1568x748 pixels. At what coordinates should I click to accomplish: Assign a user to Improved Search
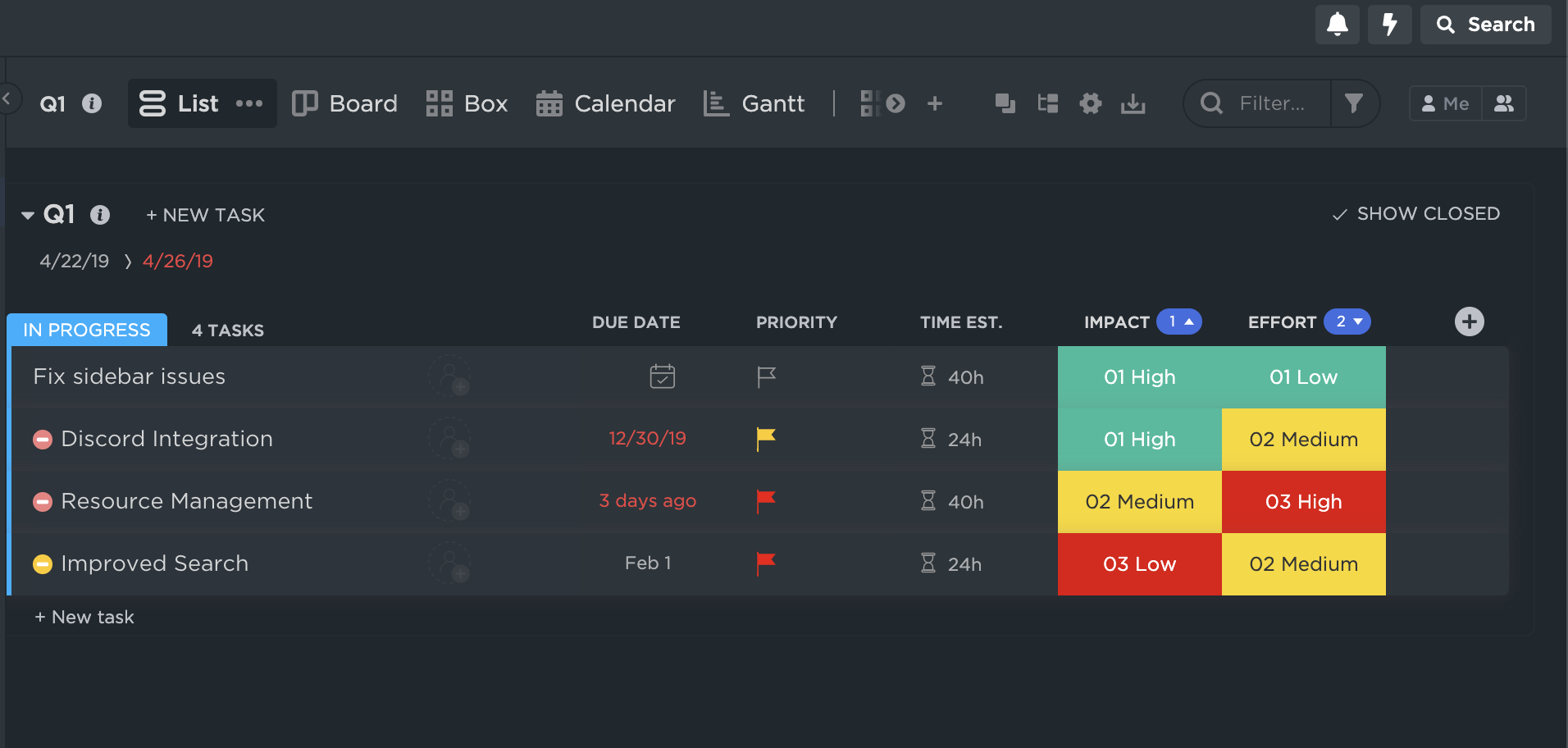[450, 563]
